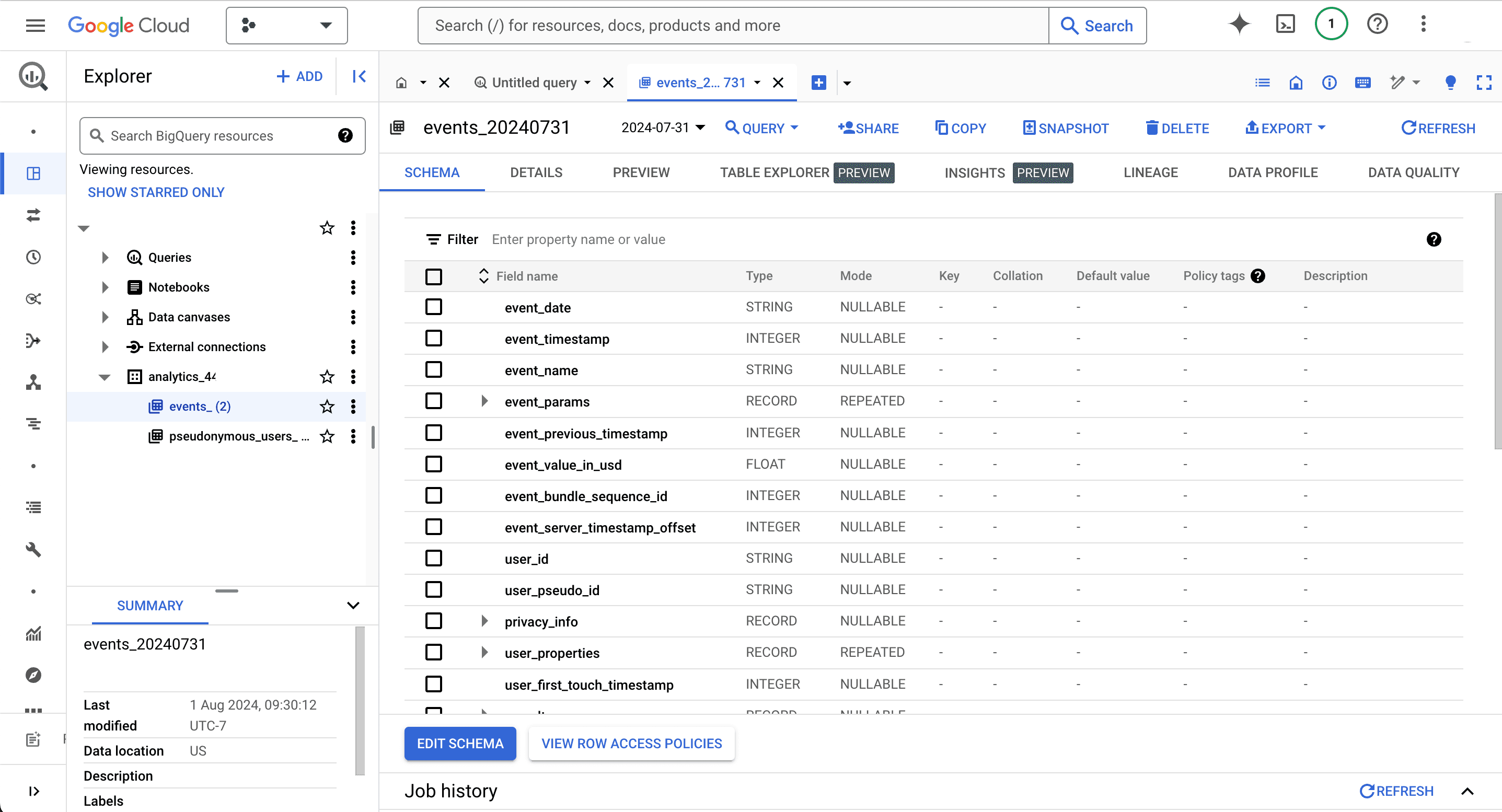Screen dimensions: 1502x812
Task: Click help icon in Search BigQuery resources box
Action: click(345, 136)
